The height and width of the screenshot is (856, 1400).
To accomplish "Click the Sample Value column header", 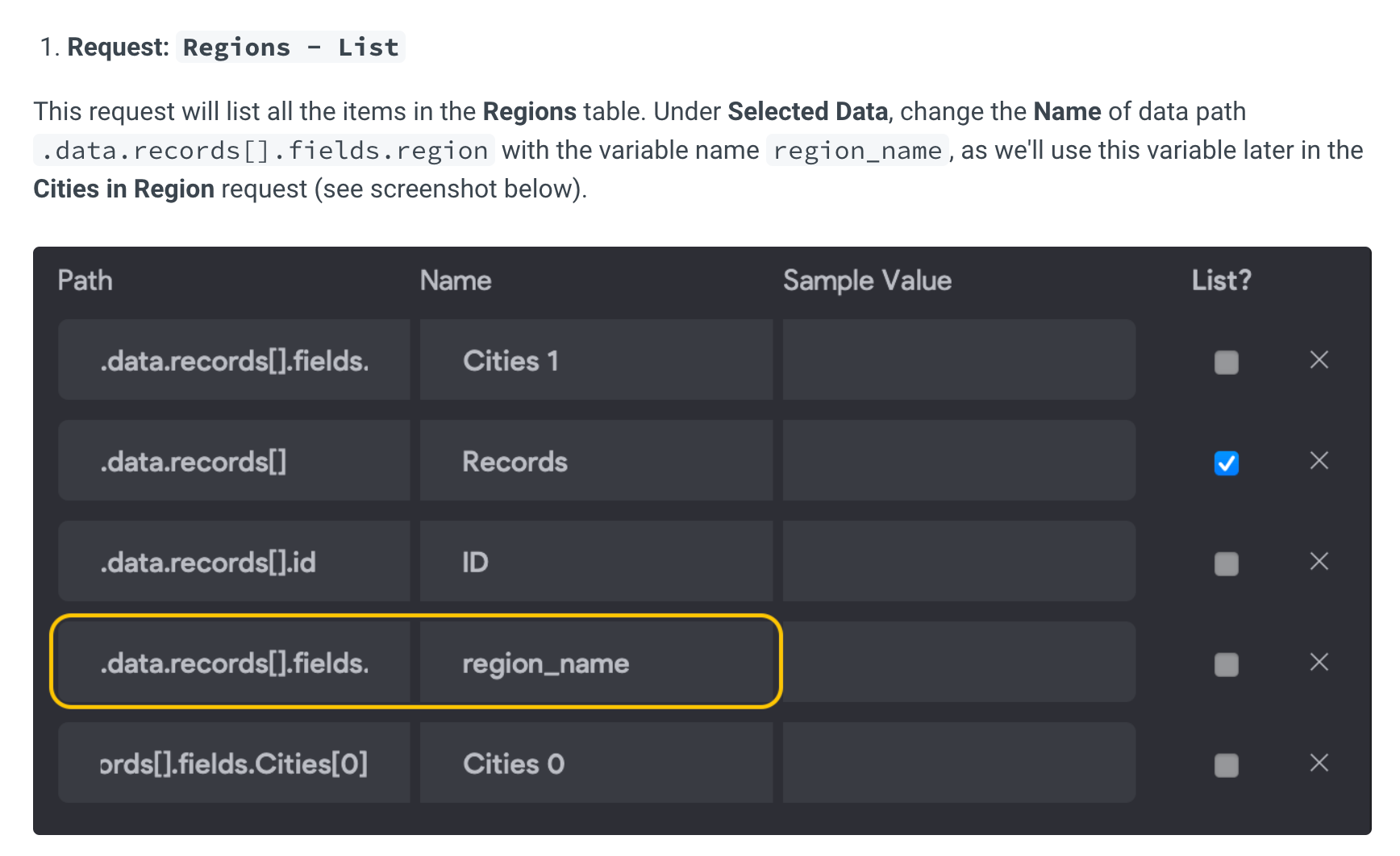I will click(x=867, y=280).
